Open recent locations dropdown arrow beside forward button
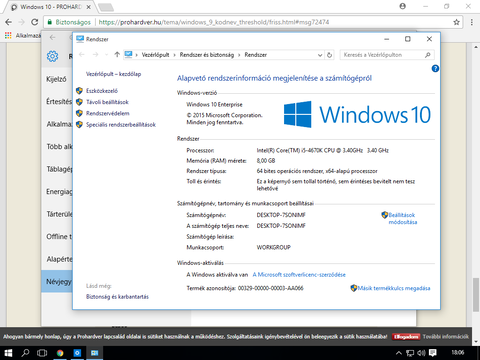 pos(106,55)
